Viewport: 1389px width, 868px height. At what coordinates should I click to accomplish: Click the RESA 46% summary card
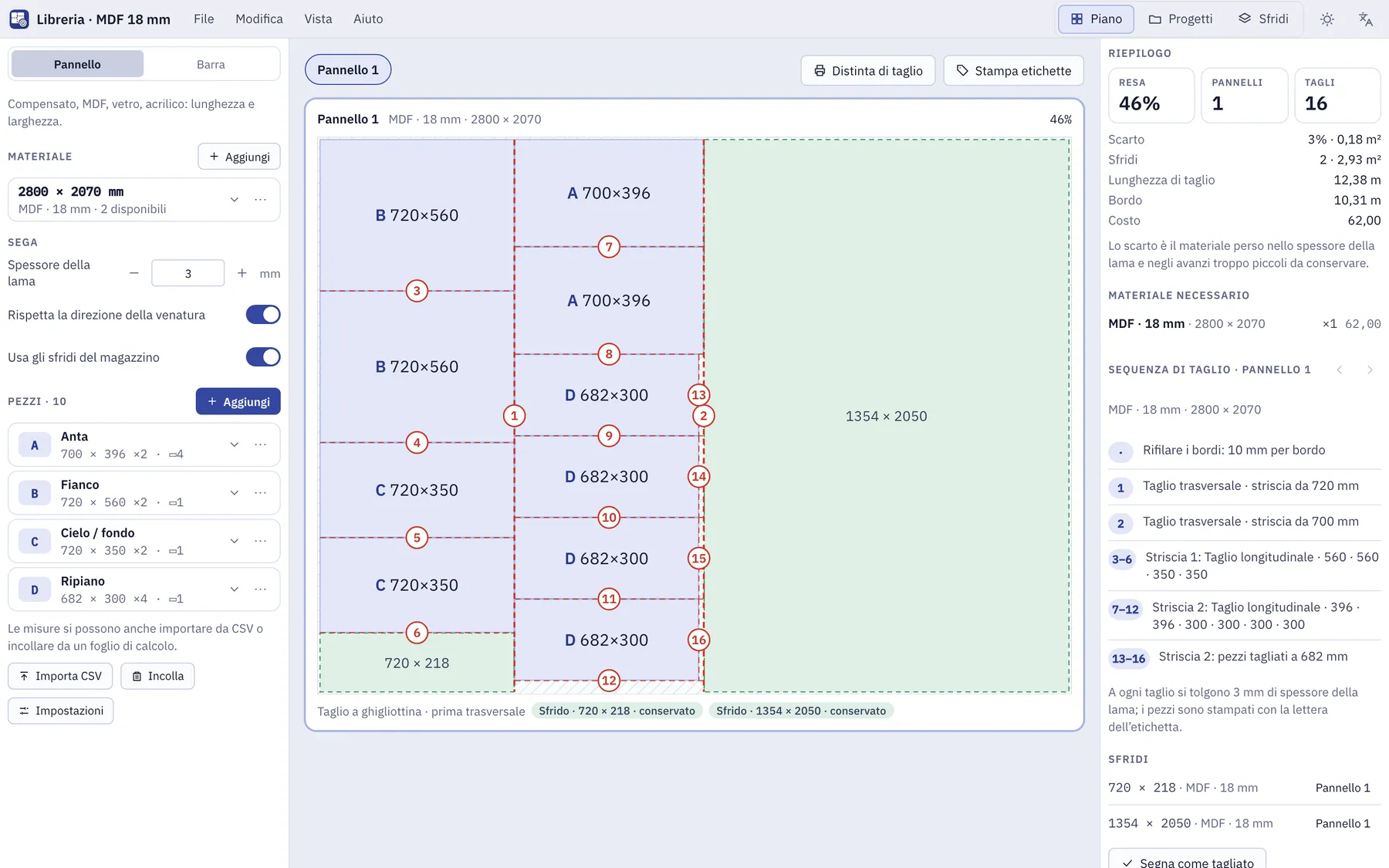[x=1151, y=96]
